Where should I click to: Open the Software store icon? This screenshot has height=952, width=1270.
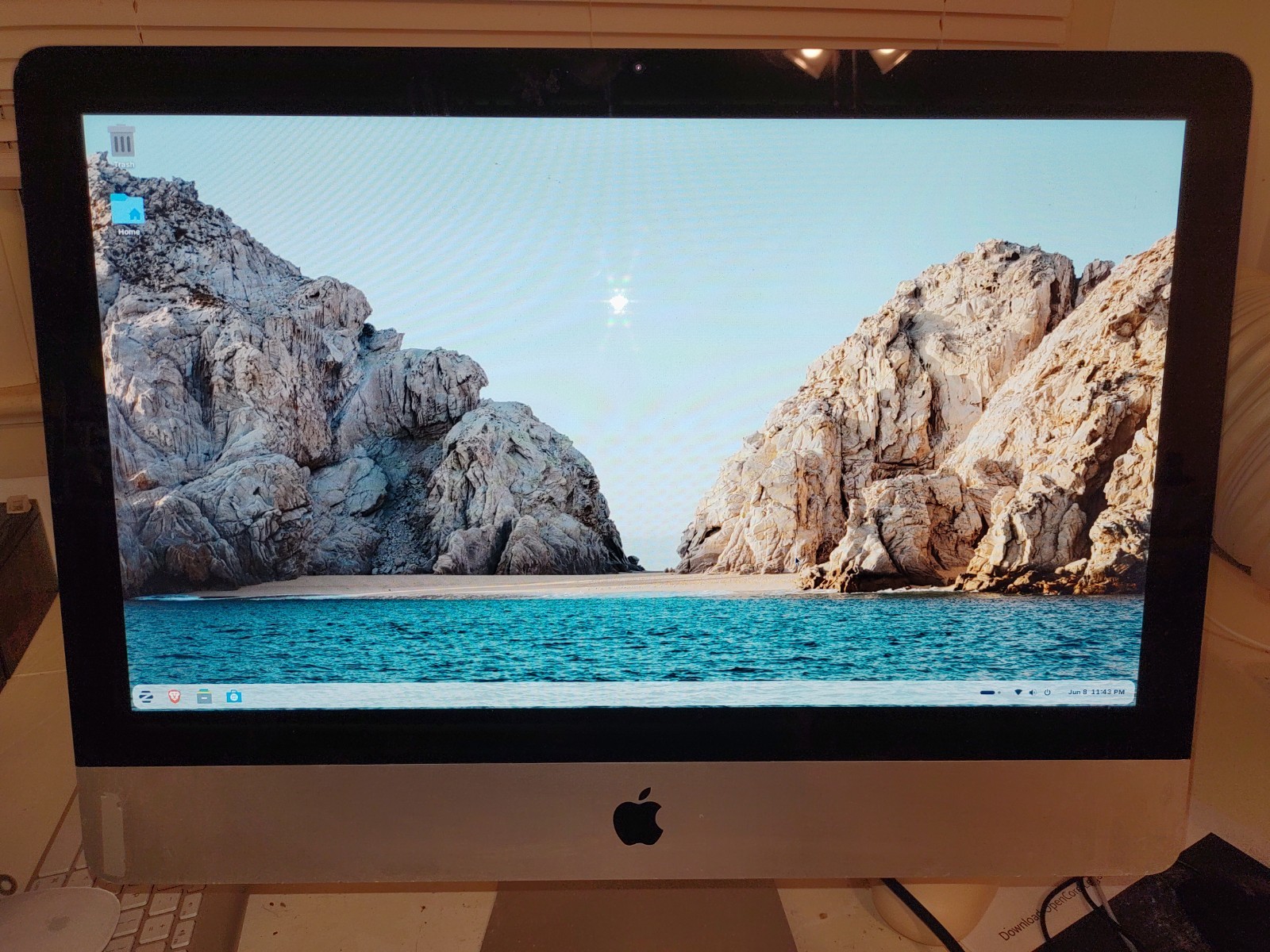(x=233, y=697)
